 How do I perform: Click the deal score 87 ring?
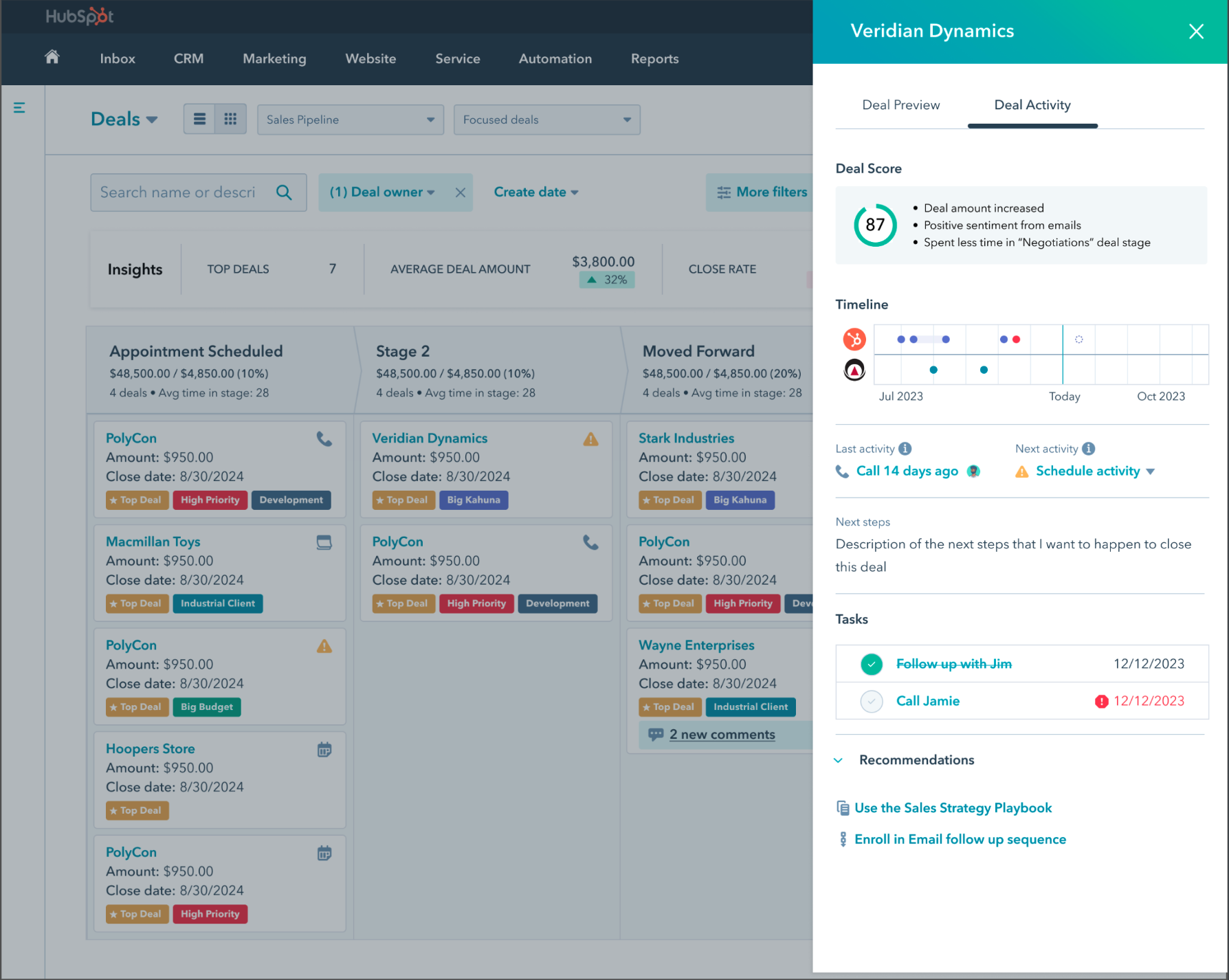point(875,225)
